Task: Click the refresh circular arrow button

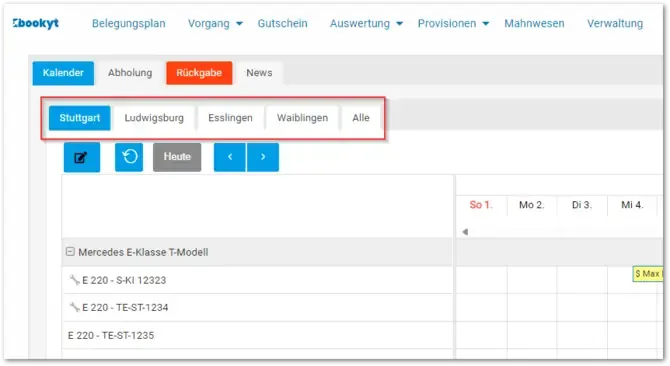Action: [x=129, y=157]
